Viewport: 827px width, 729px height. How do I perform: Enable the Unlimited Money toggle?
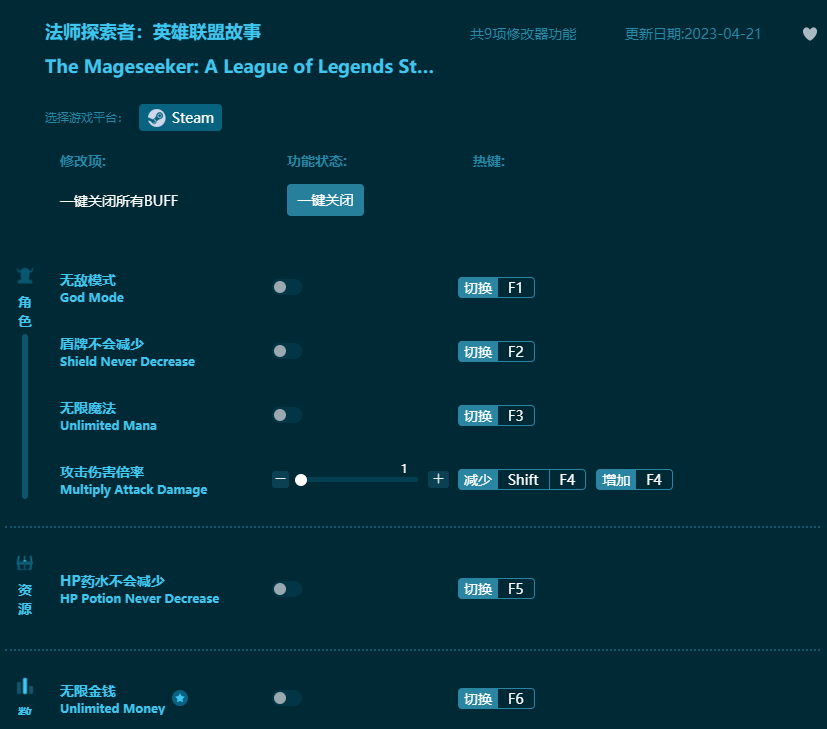click(286, 698)
